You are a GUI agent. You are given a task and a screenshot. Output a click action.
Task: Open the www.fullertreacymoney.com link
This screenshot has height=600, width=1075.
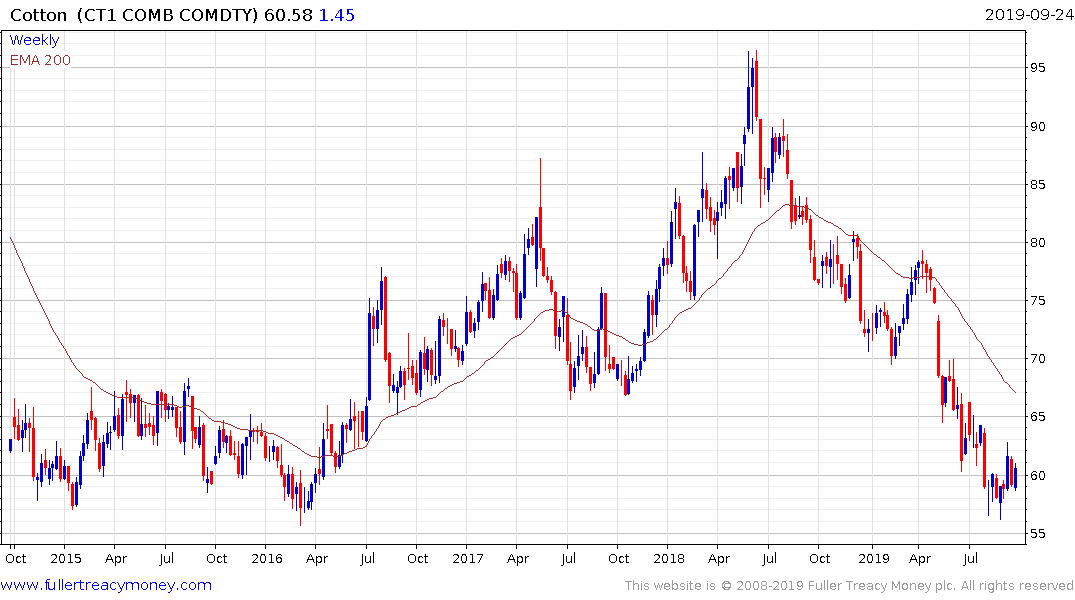point(106,585)
